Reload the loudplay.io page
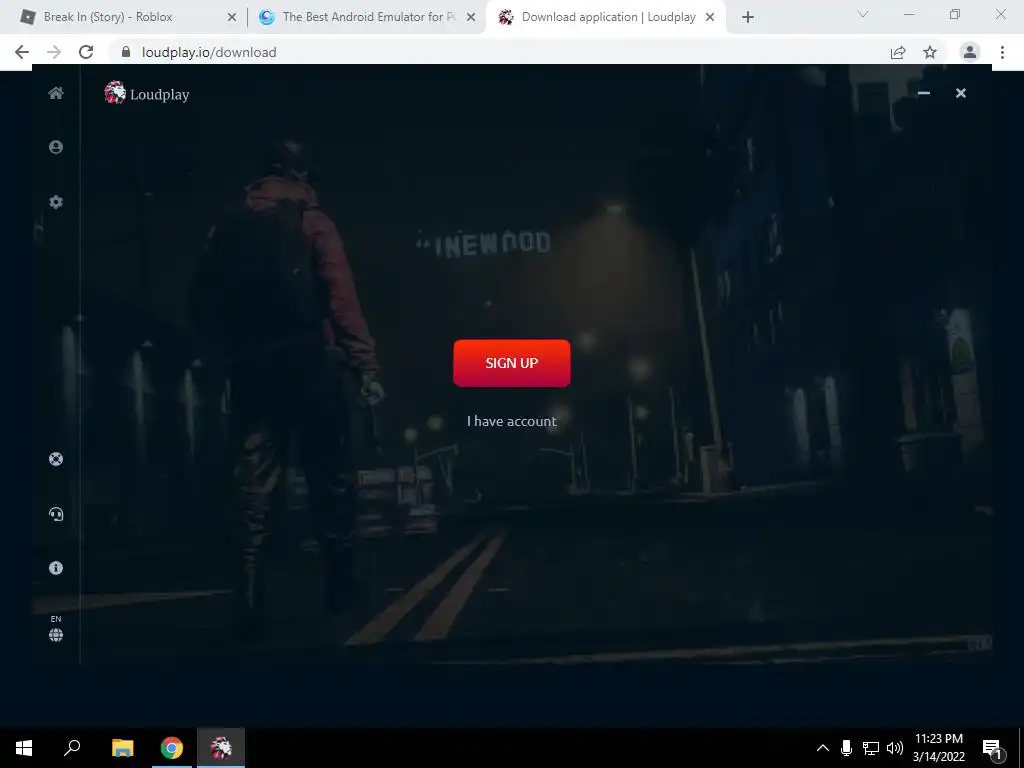1024x768 pixels. click(x=86, y=52)
